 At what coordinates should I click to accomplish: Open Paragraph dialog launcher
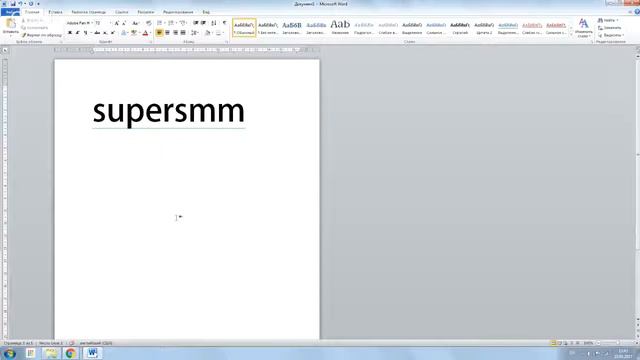pyautogui.click(x=227, y=42)
